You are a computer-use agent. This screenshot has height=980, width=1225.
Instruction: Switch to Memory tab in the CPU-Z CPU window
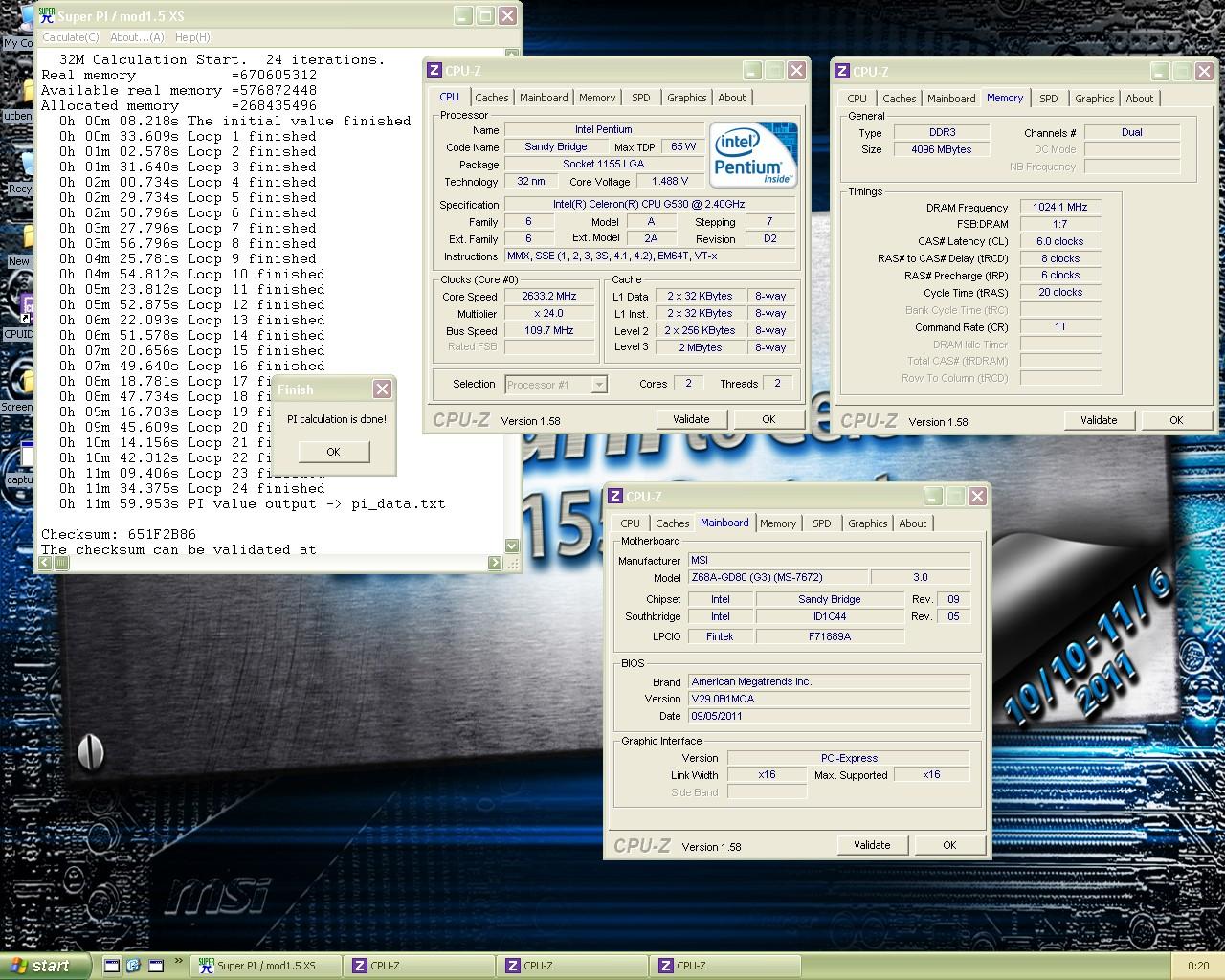(x=597, y=98)
